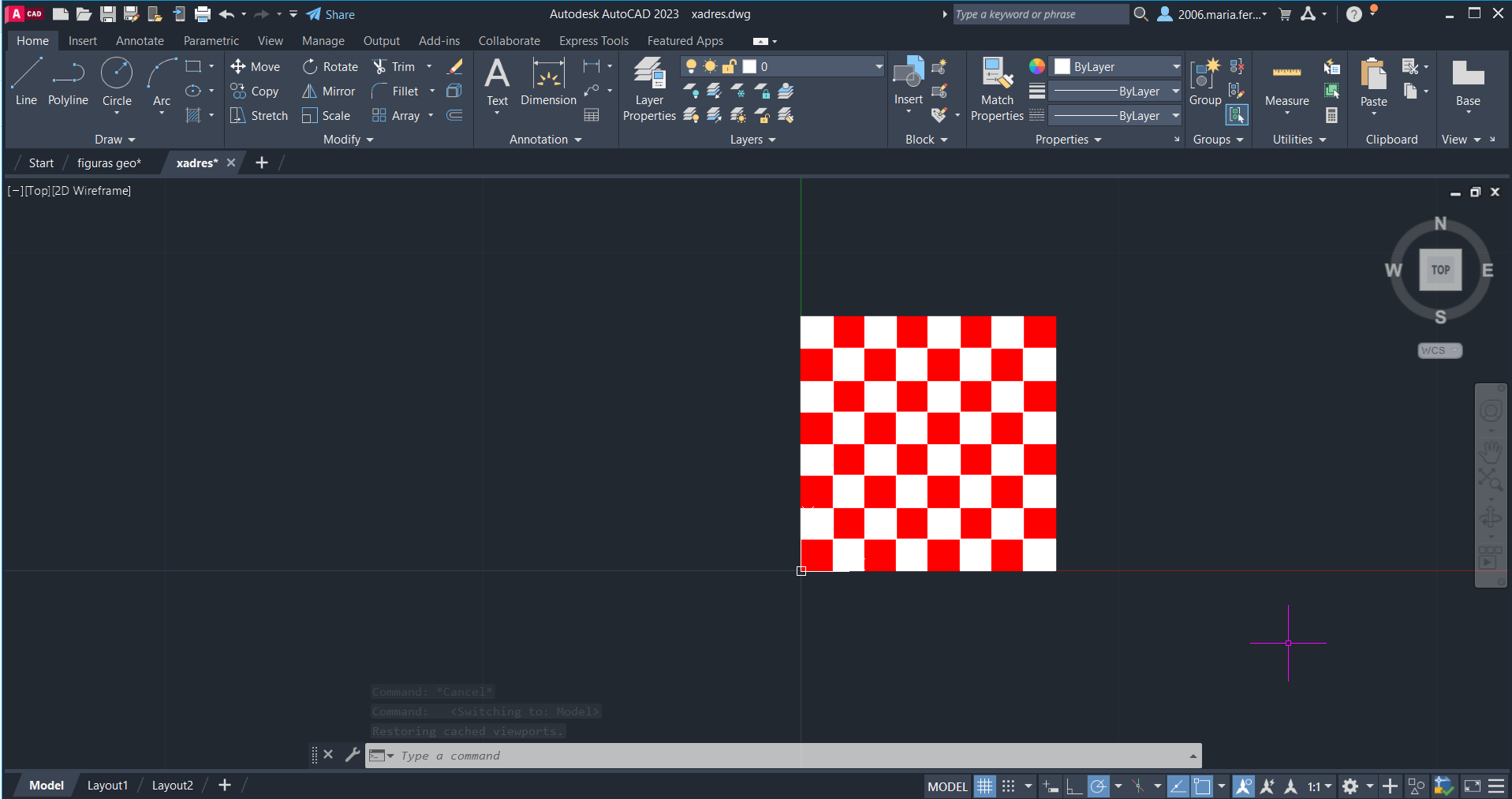Screen dimensions: 1512x799
Task: Open the Measure utility
Action: 1286,82
